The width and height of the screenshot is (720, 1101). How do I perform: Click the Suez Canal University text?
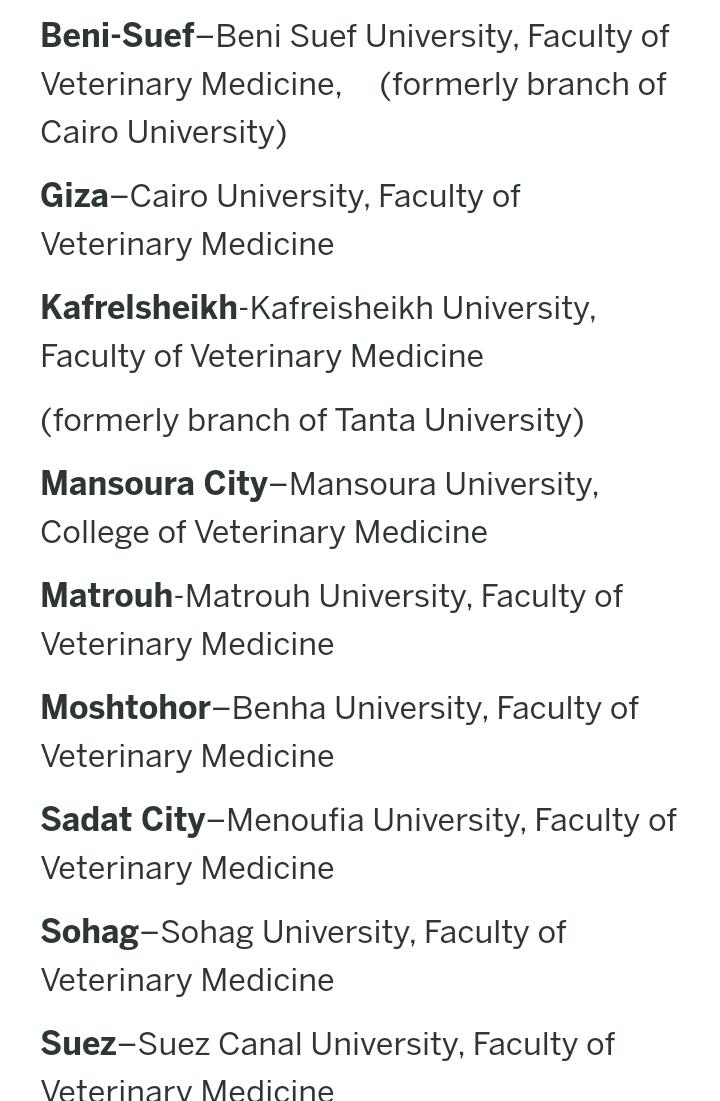point(300,1044)
